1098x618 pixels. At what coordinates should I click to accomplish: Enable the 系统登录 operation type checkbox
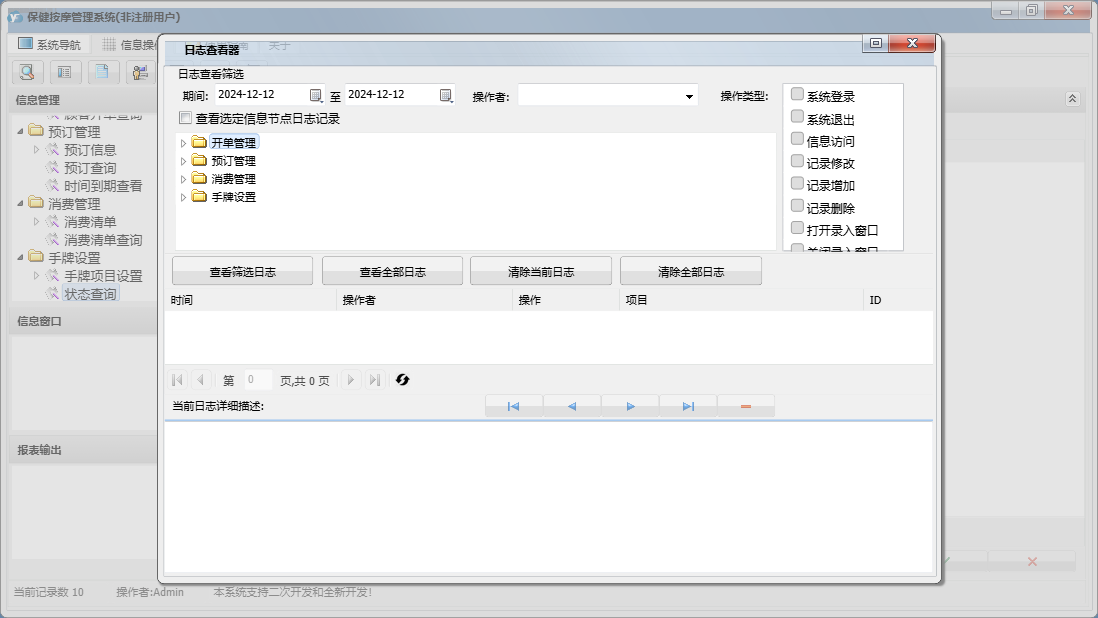tap(797, 95)
